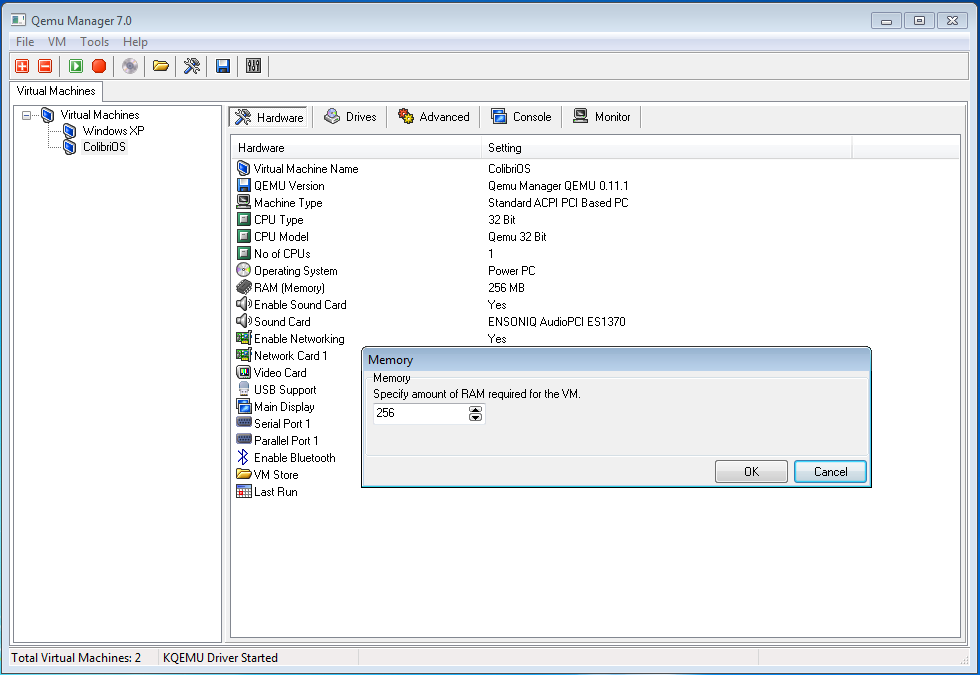Click the 'Power PC' operating system value
The height and width of the screenshot is (675, 980).
pos(512,271)
